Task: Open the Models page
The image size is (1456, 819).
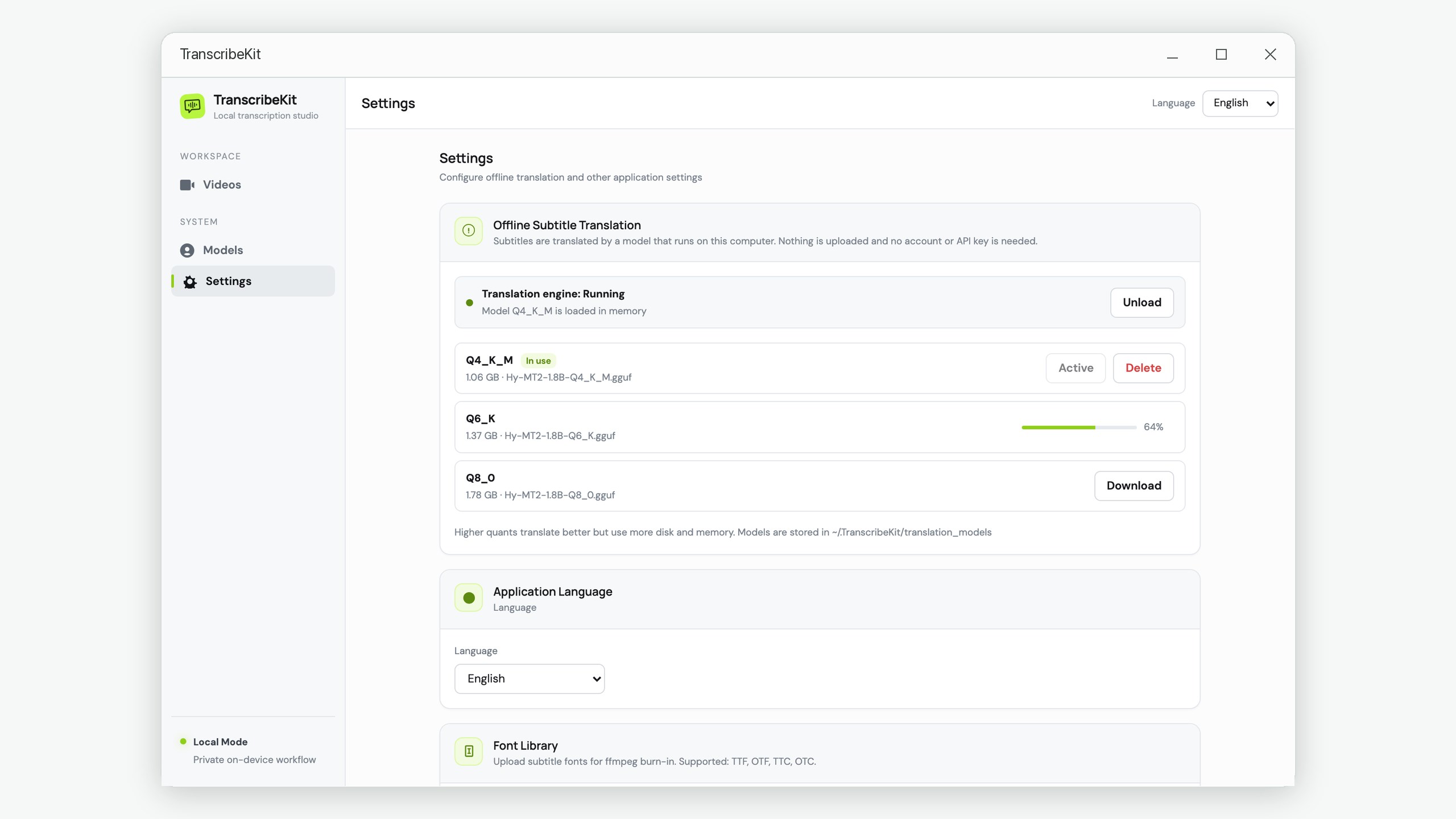Action: 253,250
